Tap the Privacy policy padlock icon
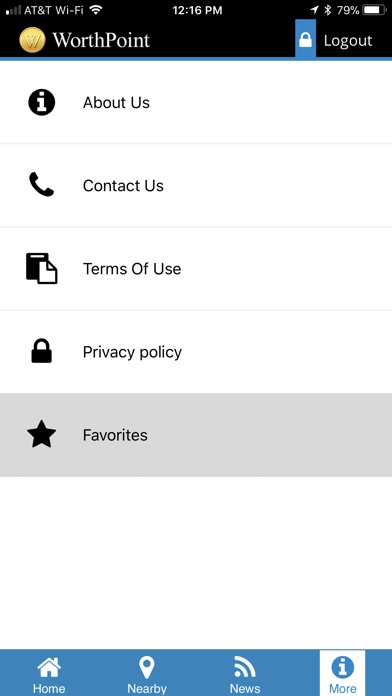Screen dimensions: 392x696 coord(41,351)
